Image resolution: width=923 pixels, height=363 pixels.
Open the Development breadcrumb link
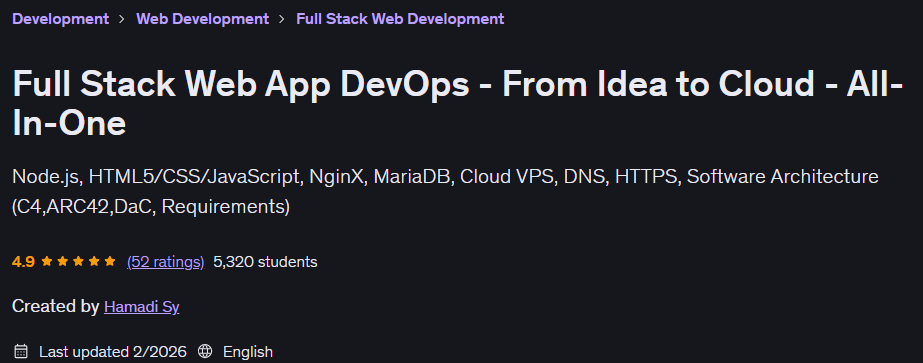[x=61, y=19]
